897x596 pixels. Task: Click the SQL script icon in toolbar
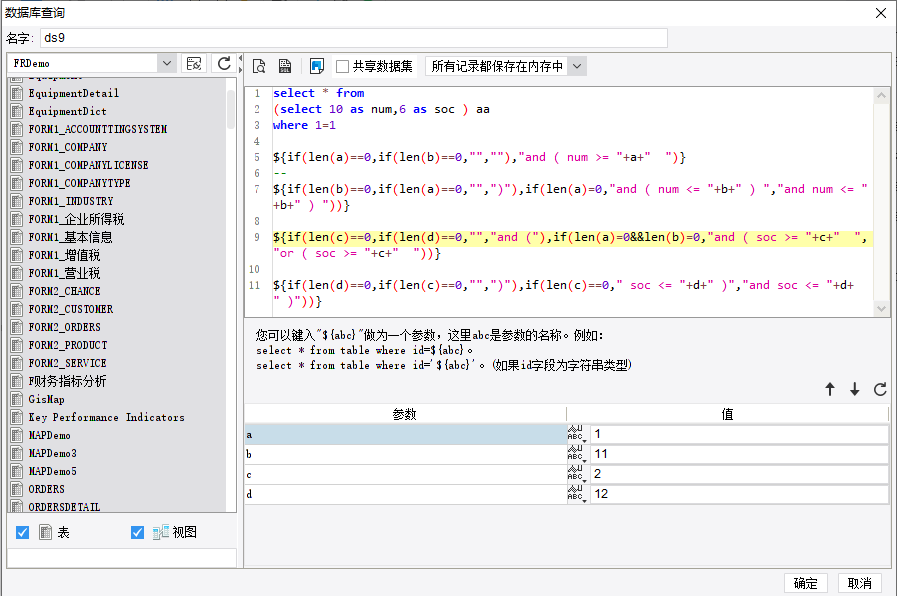pyautogui.click(x=285, y=66)
